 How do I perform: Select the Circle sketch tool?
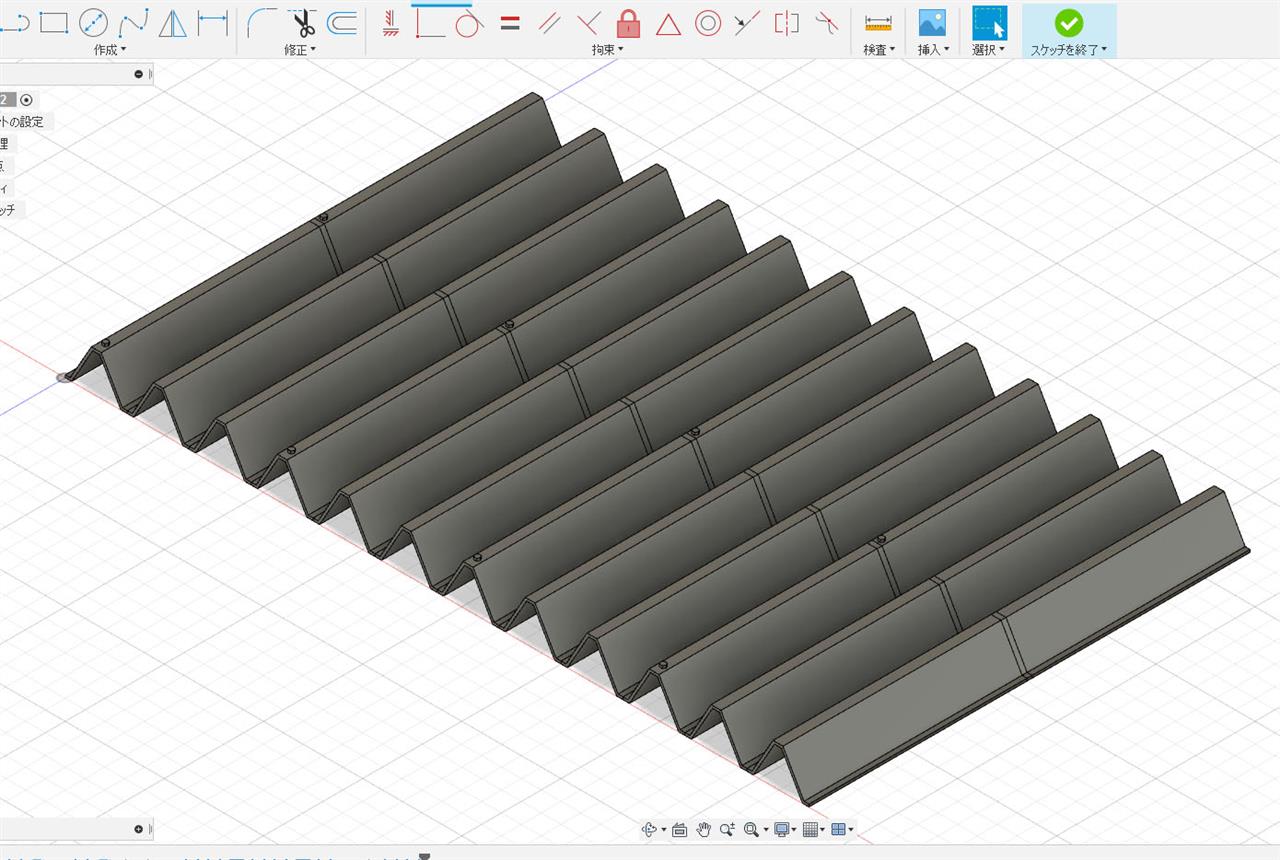tap(93, 22)
